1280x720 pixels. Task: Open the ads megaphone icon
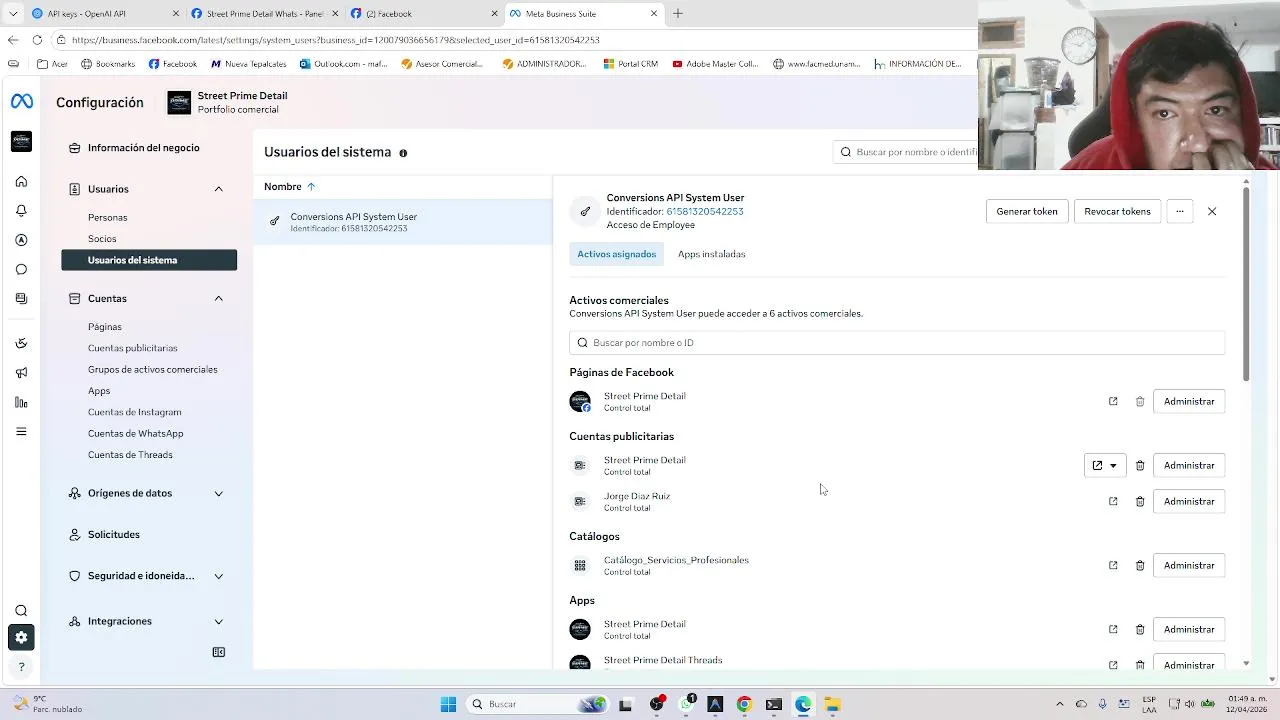coord(21,372)
